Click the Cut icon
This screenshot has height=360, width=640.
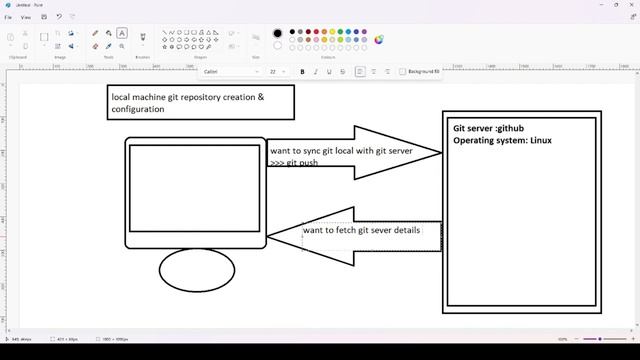pyautogui.click(x=25, y=33)
